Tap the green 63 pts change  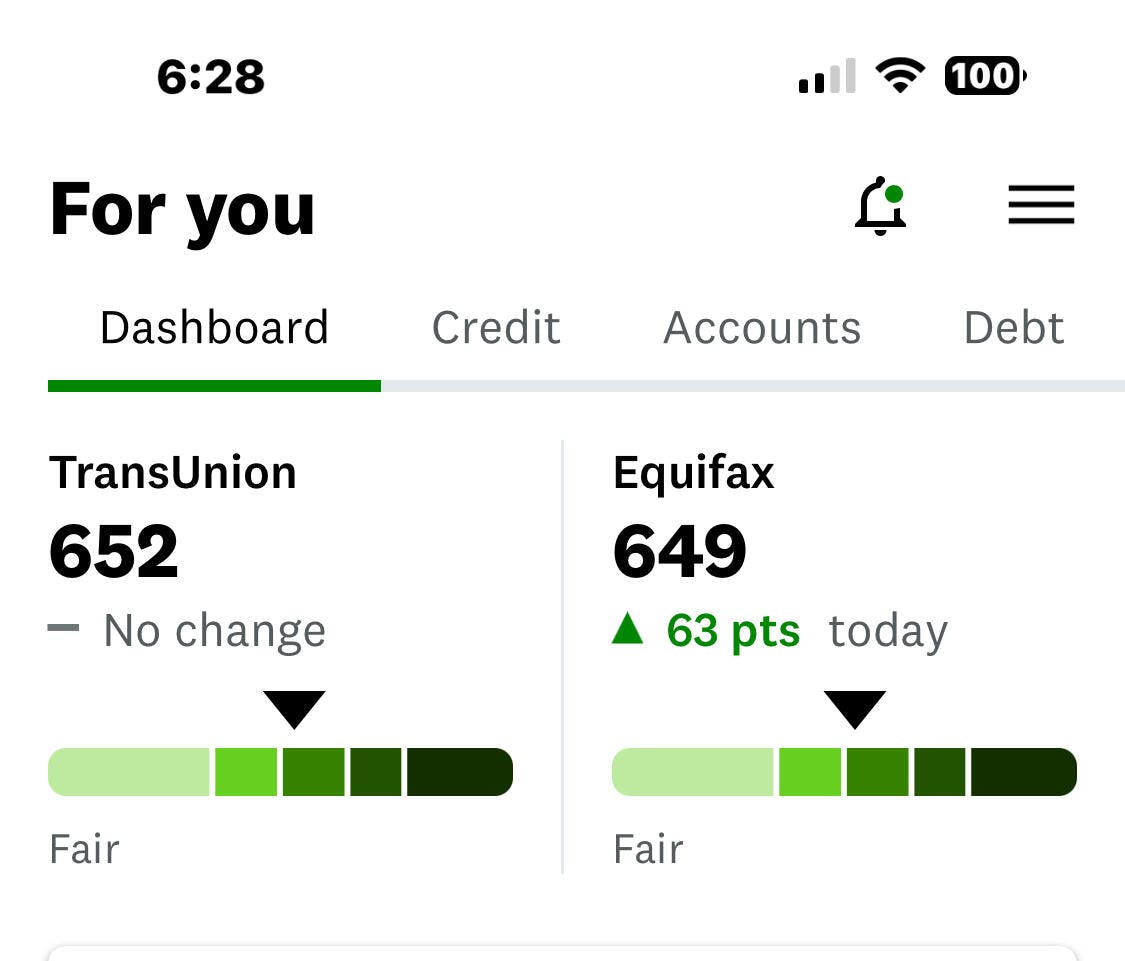[x=733, y=632]
